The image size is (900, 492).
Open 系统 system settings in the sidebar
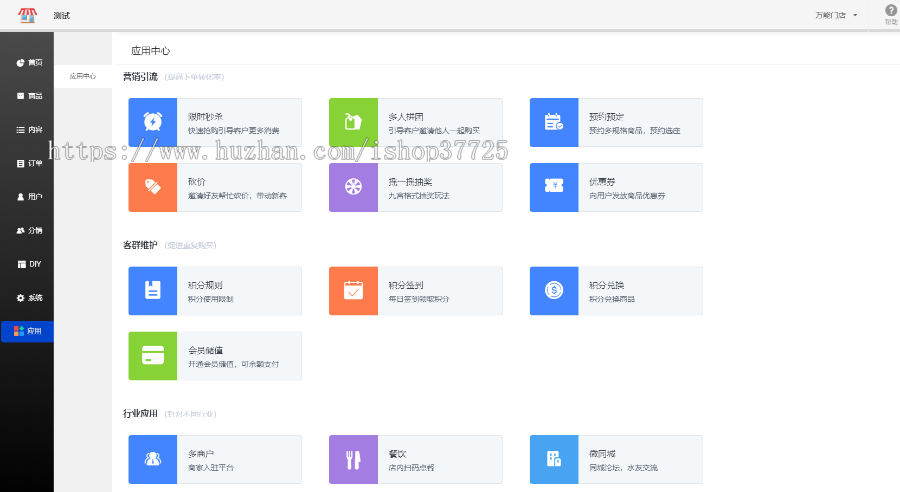click(29, 298)
